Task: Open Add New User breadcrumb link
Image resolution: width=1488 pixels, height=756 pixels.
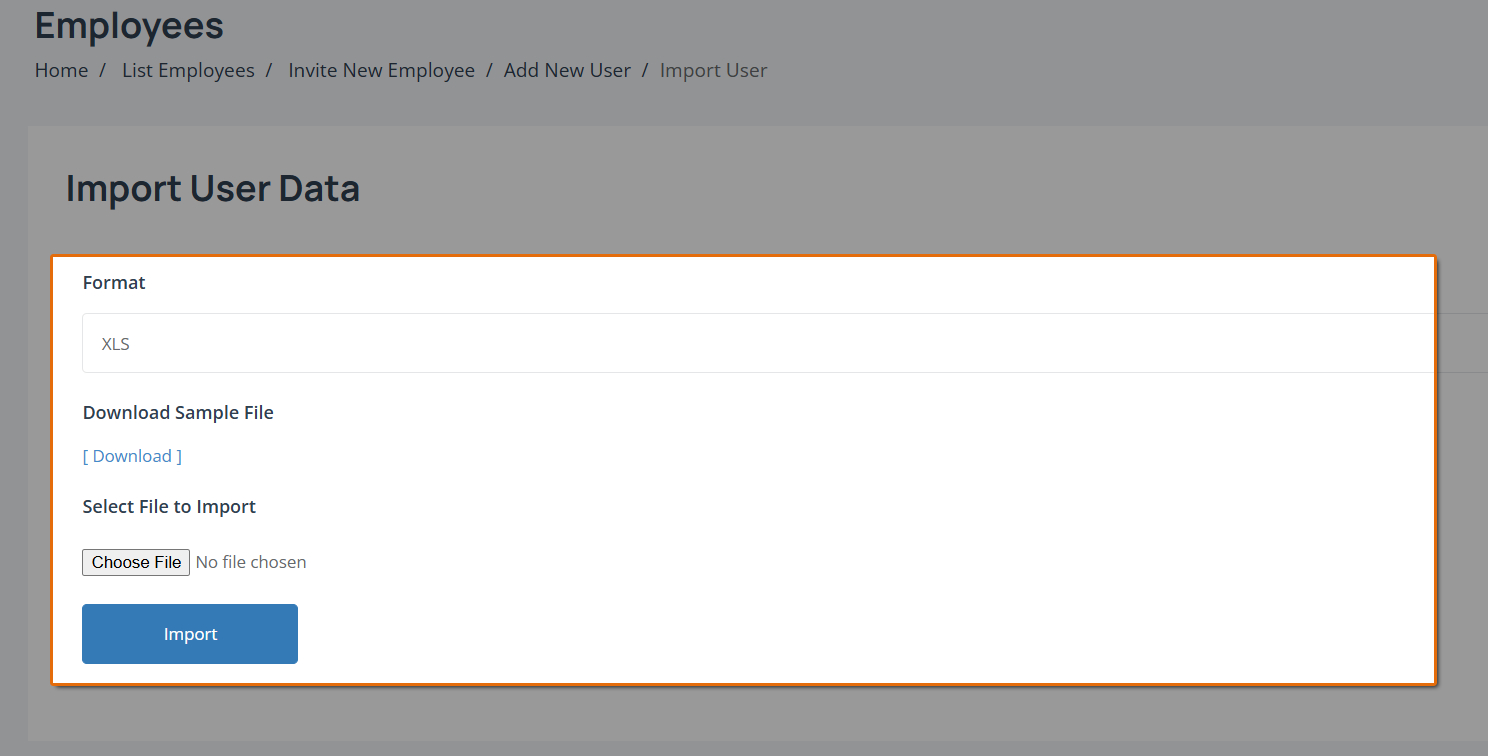Action: coord(567,70)
